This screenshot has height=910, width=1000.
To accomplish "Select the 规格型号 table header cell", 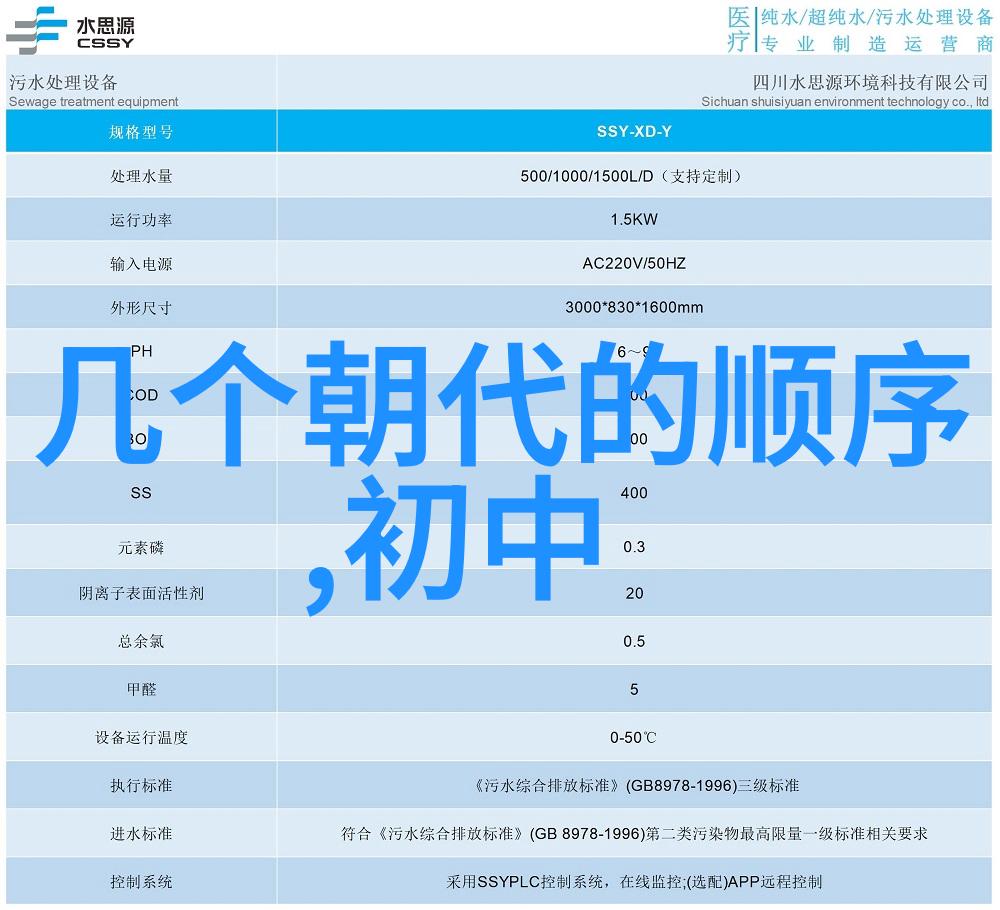I will (141, 131).
